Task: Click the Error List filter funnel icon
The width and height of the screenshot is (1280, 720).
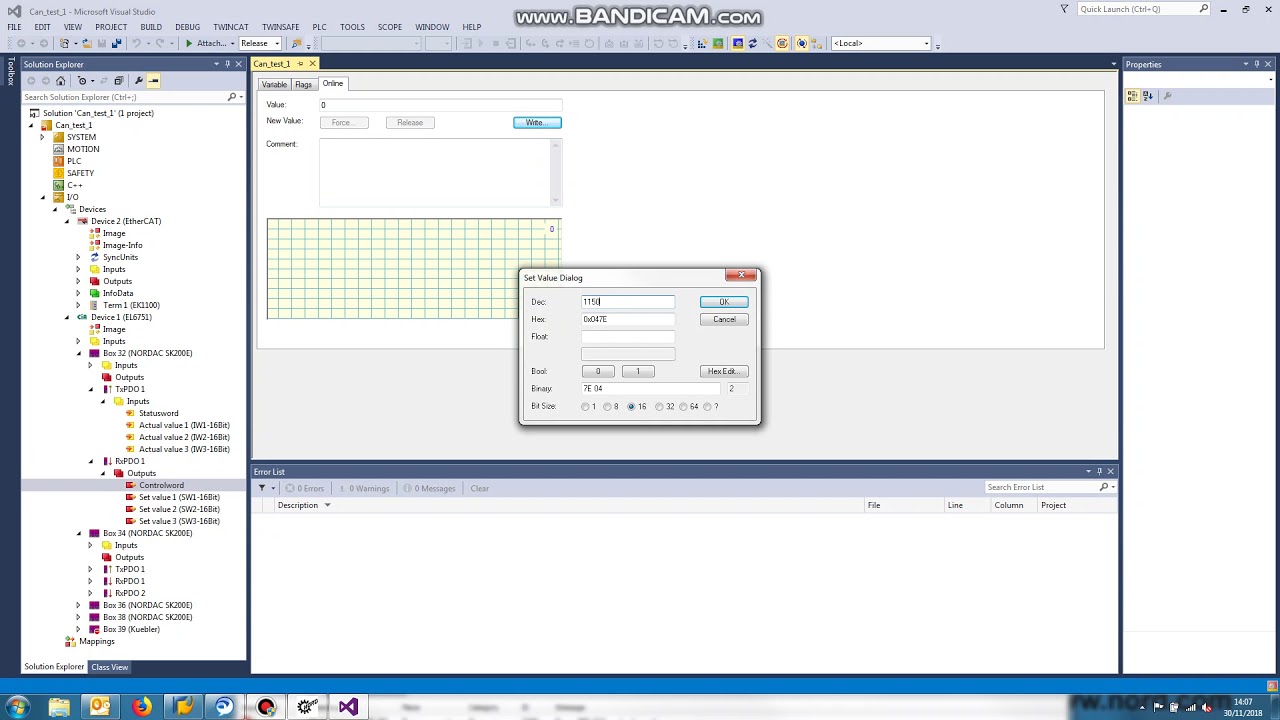Action: pos(262,488)
